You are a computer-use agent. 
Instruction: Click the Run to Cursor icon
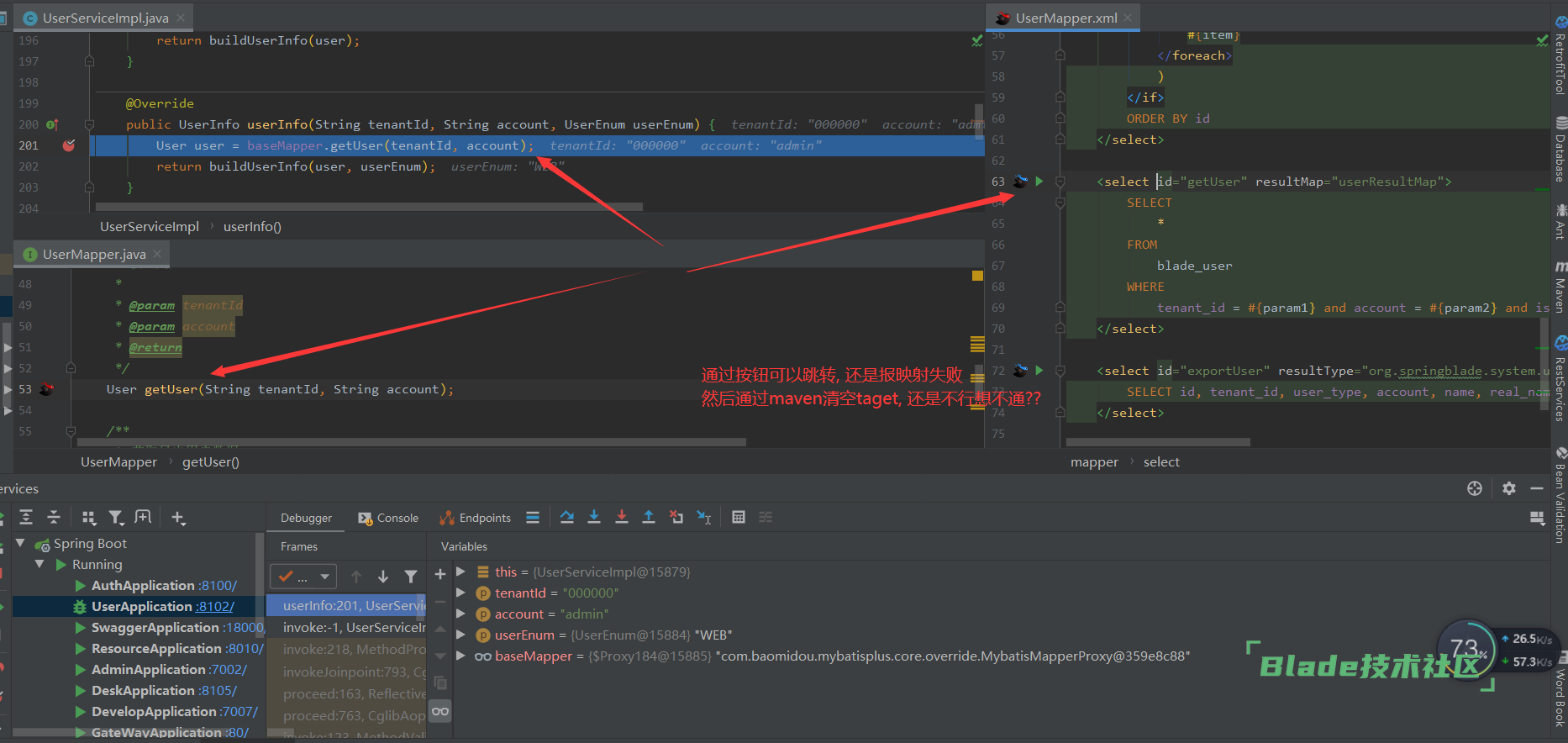click(704, 517)
